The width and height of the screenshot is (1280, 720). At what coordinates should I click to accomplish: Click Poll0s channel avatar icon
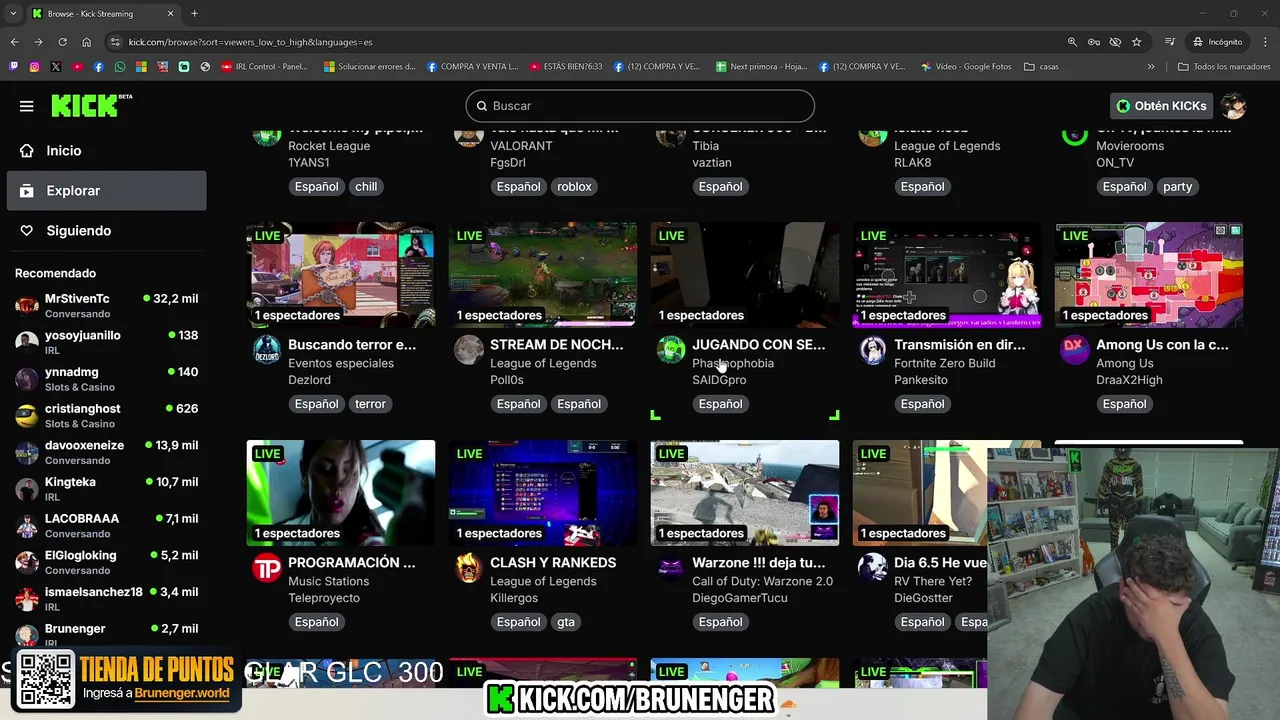pos(469,350)
